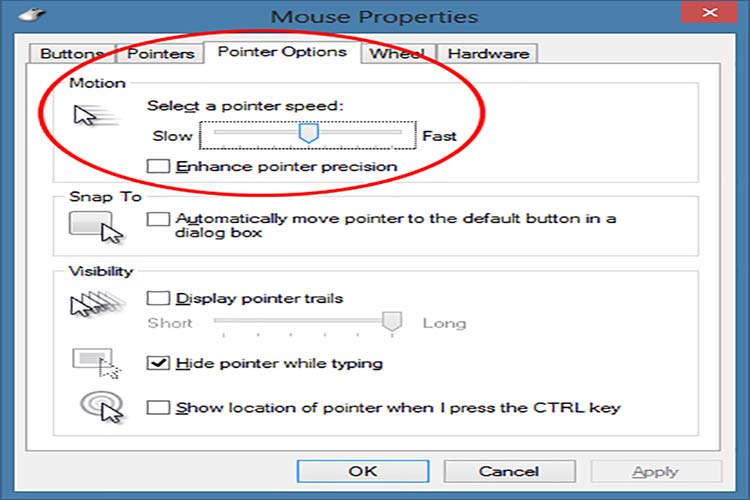Viewport: 750px width, 500px height.
Task: Open the Pointers tab
Action: [161, 54]
